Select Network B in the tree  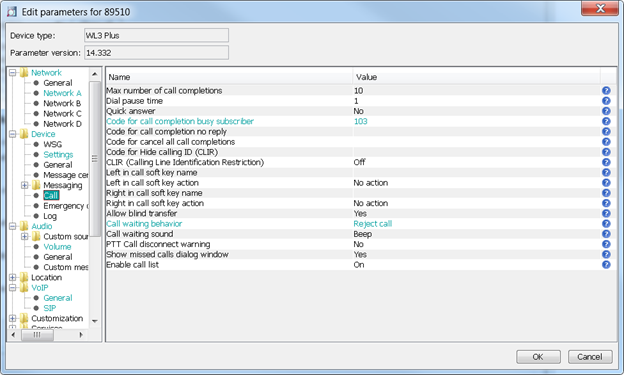[62, 103]
